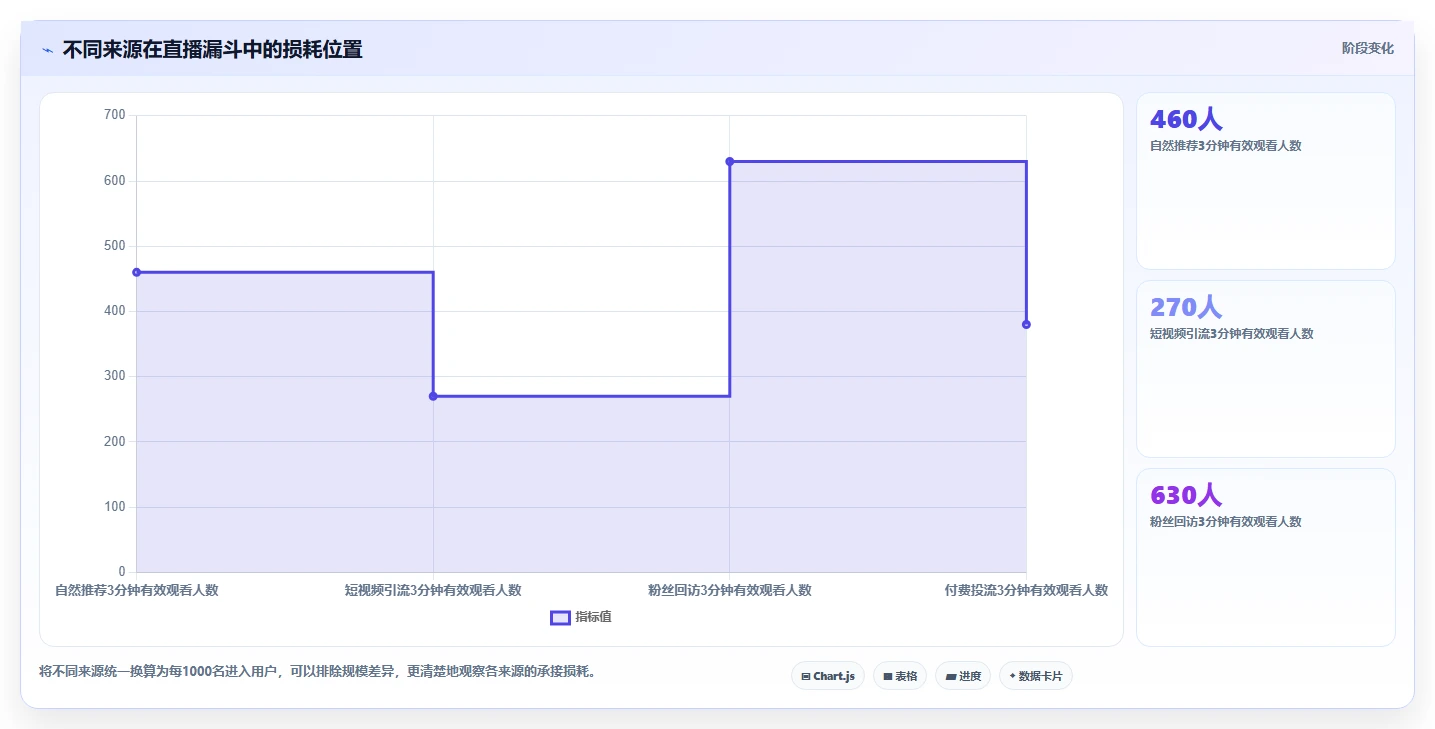Click the 630人 card value
Screen dimensions: 1435x729
[x=1186, y=495]
